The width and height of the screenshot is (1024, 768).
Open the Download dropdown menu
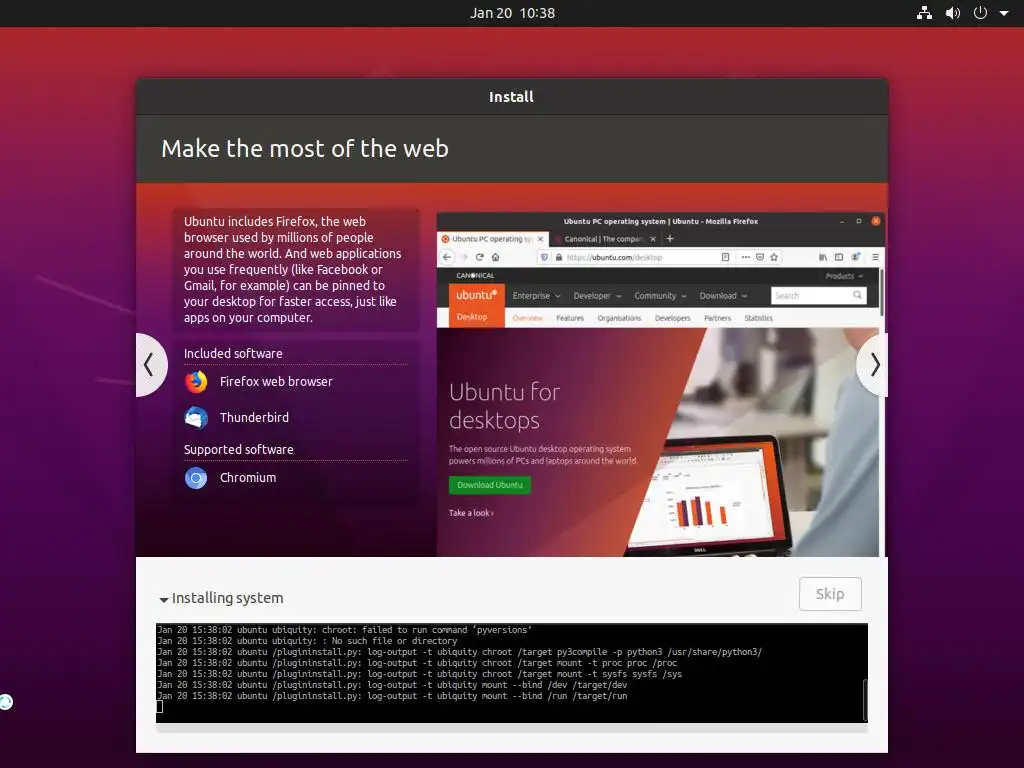click(x=723, y=296)
